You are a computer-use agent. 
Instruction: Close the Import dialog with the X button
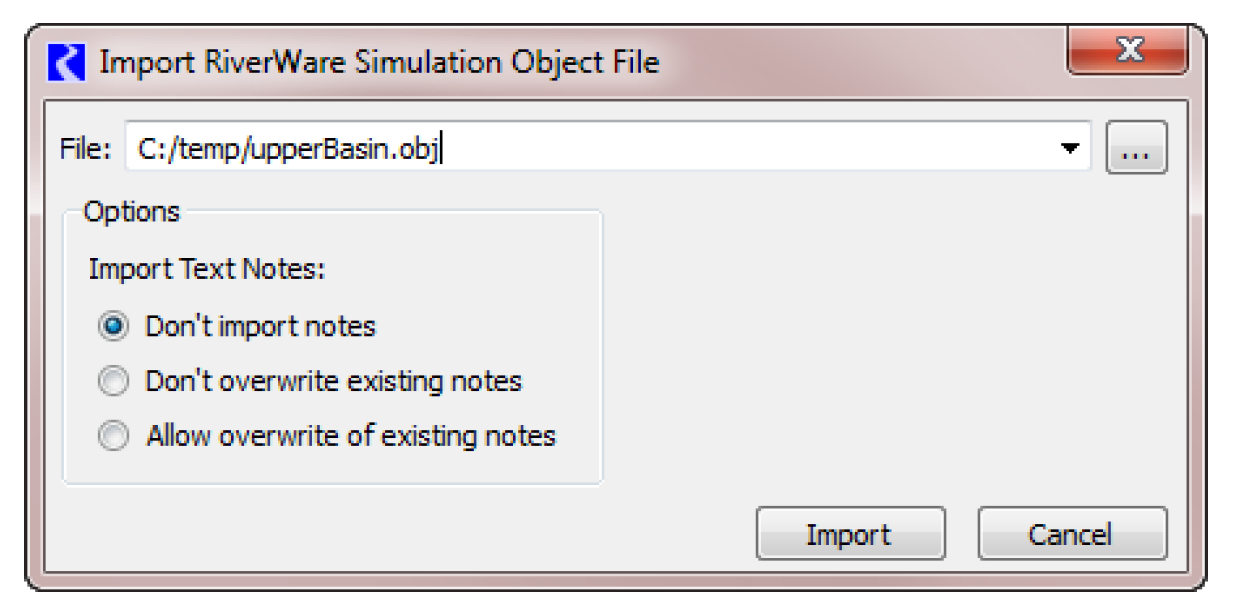click(1127, 51)
